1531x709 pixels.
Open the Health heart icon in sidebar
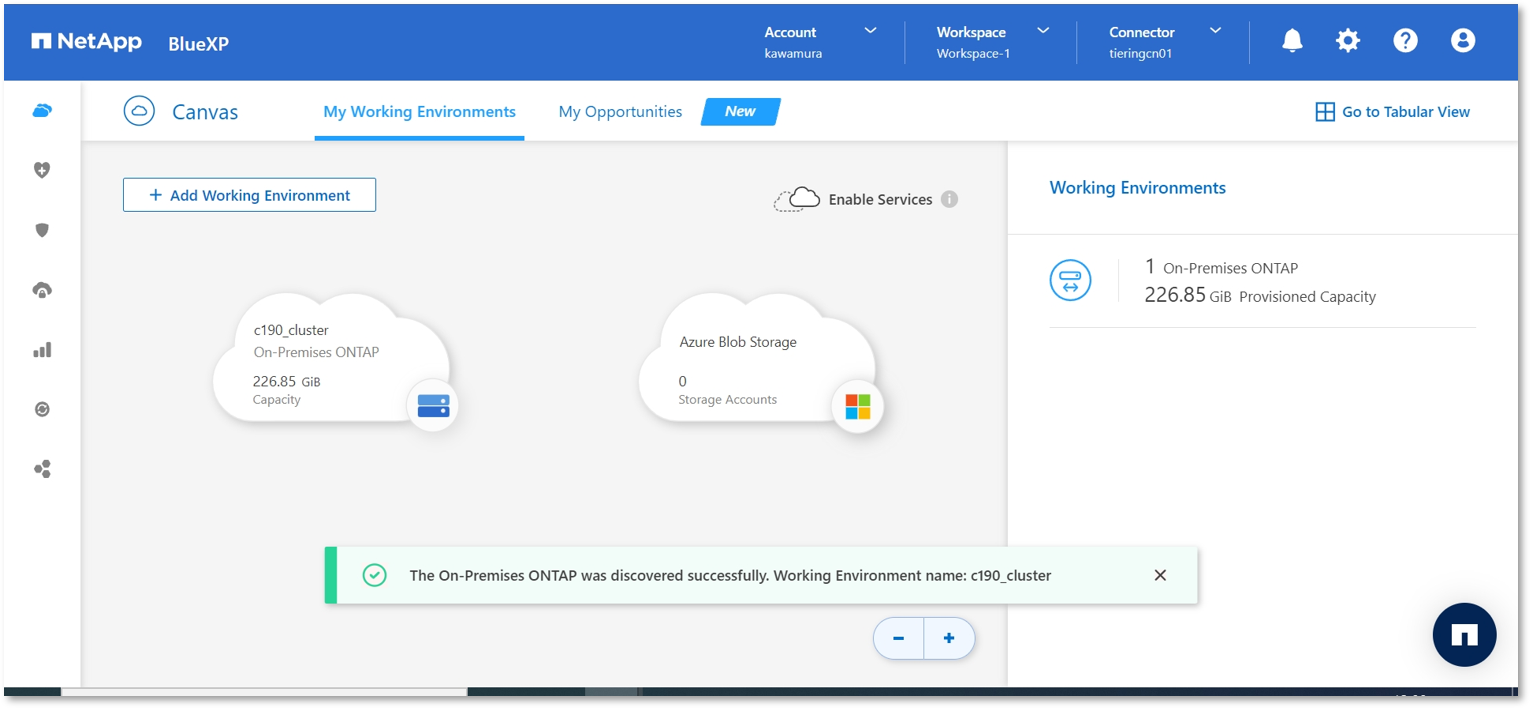(x=42, y=170)
